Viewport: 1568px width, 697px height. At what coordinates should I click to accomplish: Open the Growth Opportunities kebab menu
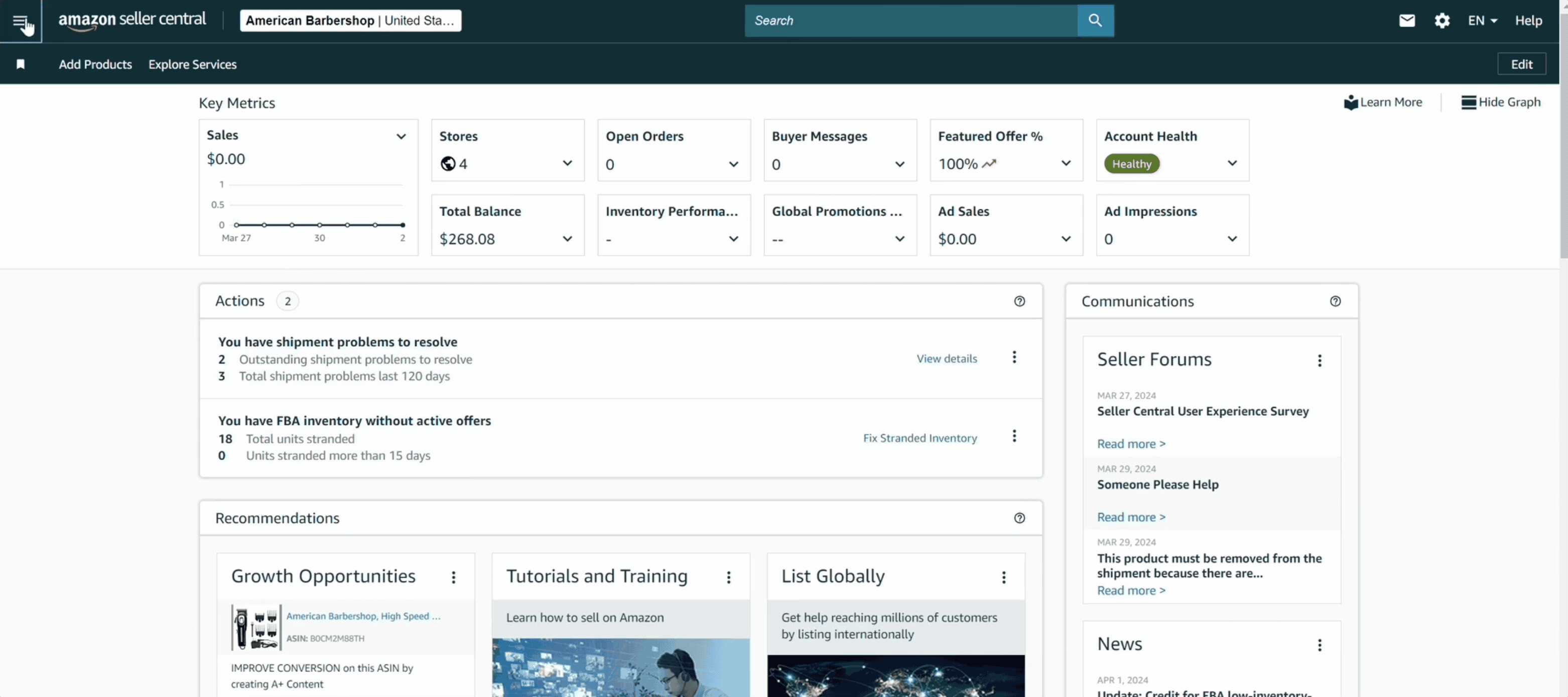pos(453,577)
